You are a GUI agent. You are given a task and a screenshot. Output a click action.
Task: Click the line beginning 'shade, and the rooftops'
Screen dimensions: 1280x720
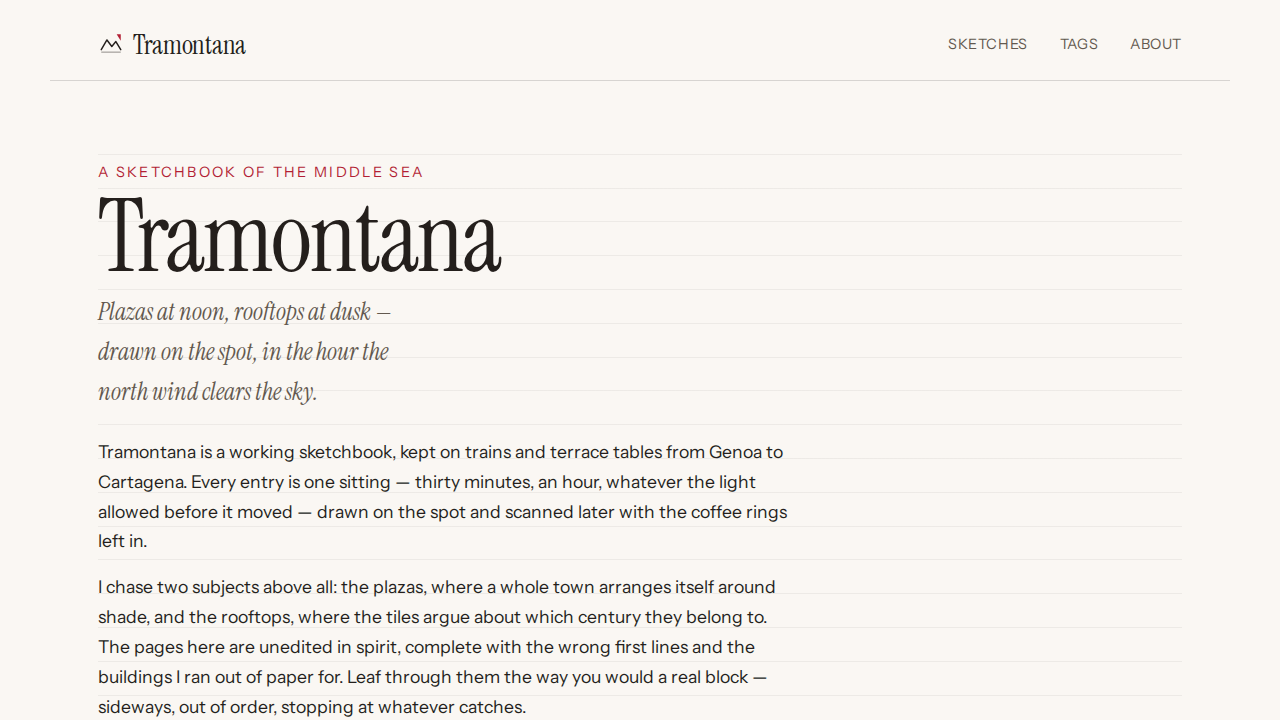432,617
